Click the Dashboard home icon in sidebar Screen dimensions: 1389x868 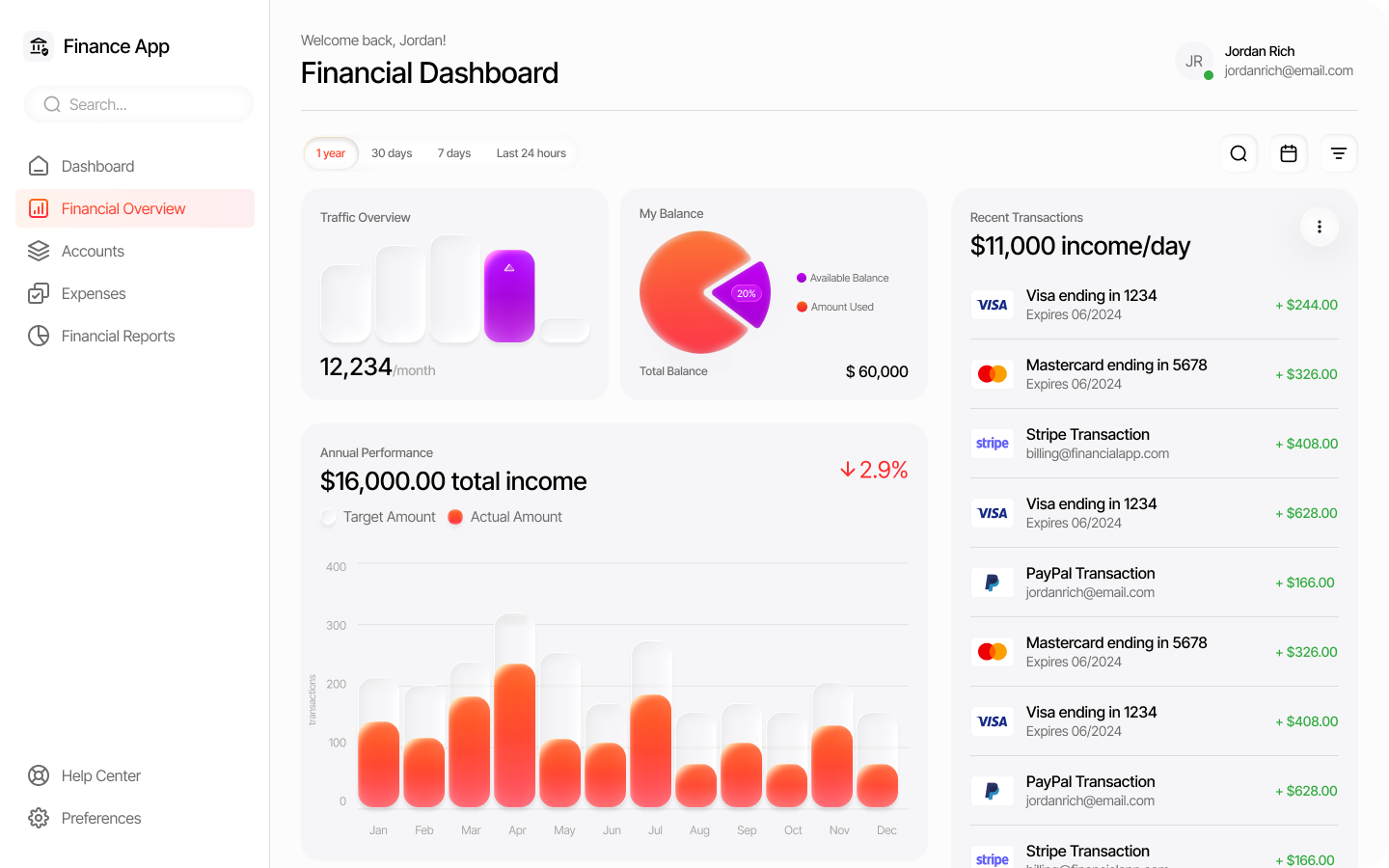coord(39,166)
